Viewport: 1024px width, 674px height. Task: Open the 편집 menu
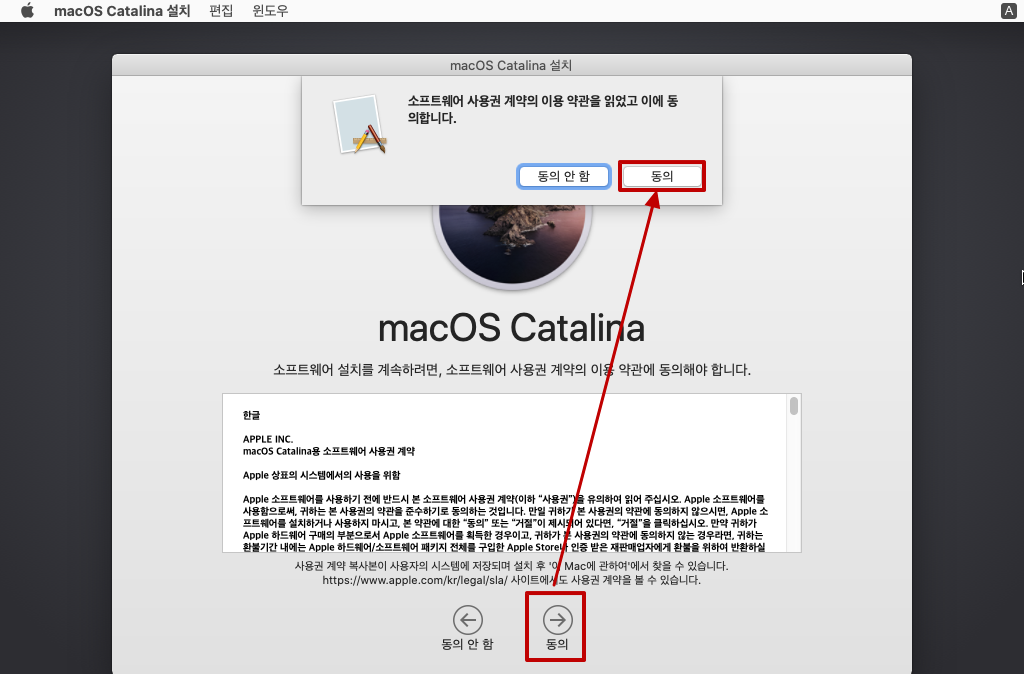pyautogui.click(x=221, y=10)
